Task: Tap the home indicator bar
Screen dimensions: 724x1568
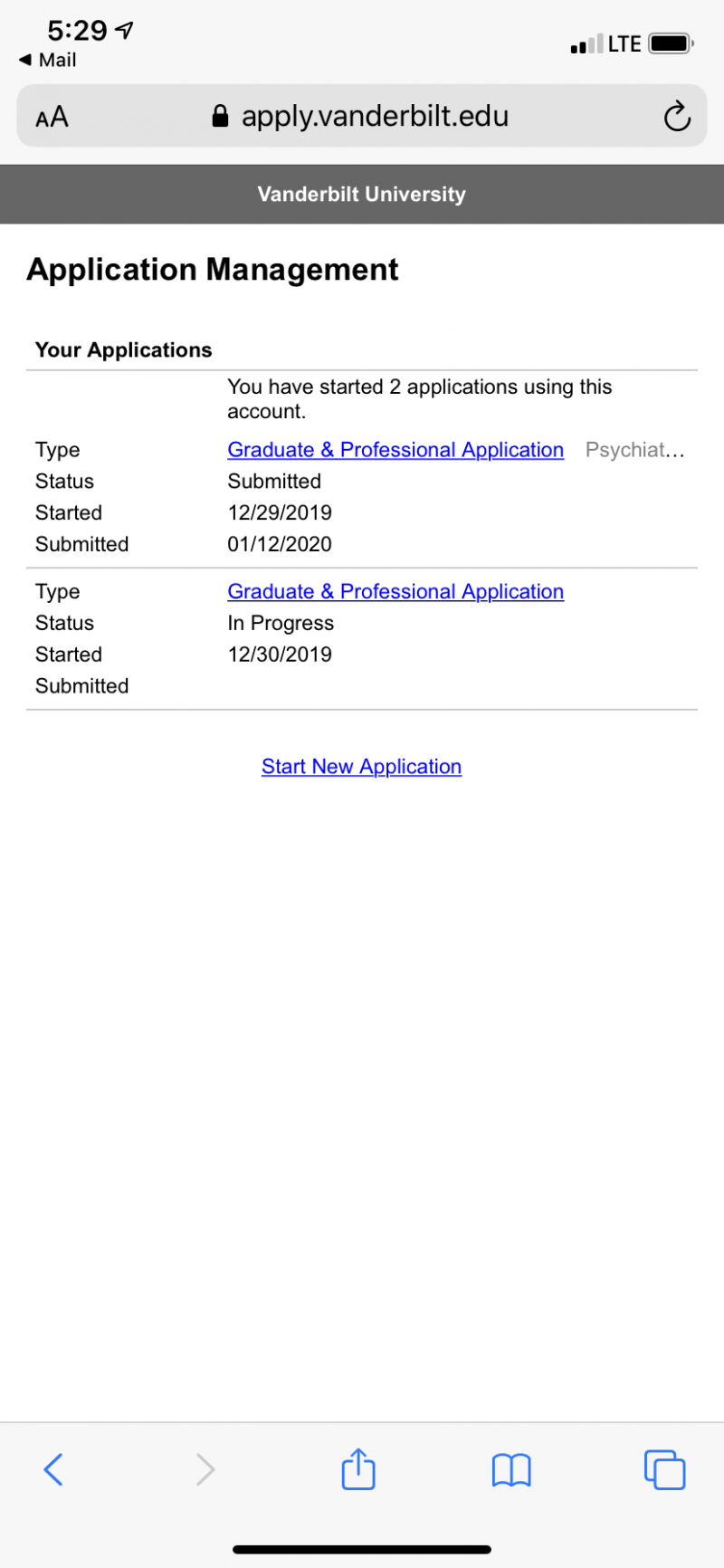Action: (362, 1549)
